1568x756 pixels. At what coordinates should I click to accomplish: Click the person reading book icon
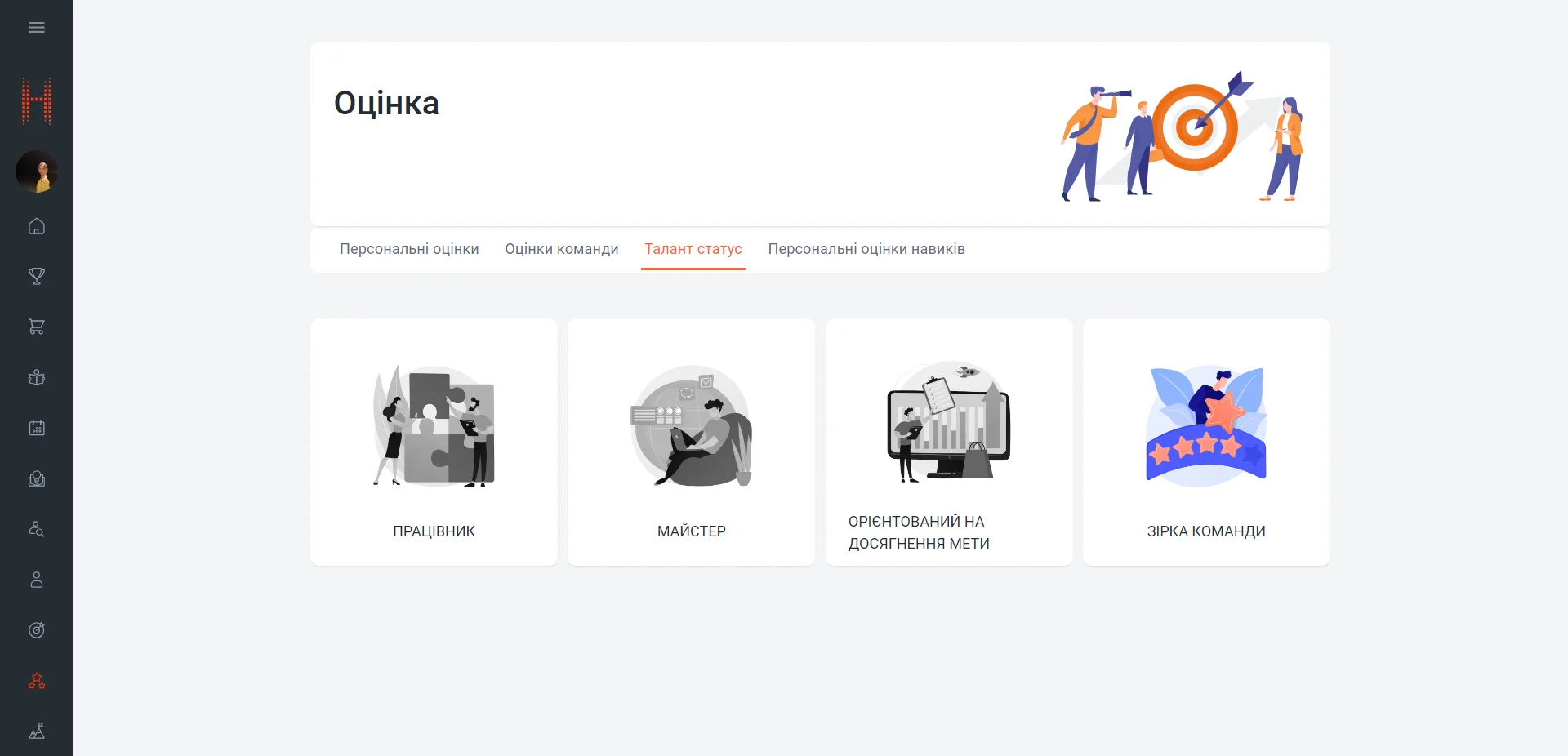(x=37, y=377)
